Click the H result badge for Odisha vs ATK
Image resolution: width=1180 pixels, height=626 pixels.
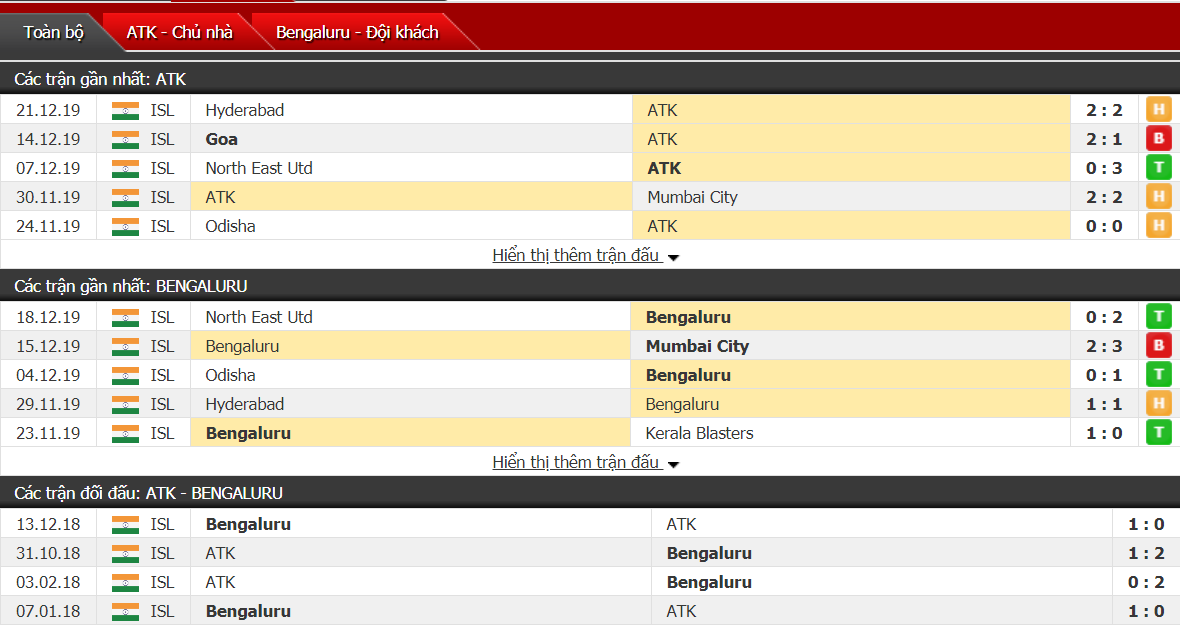(x=1159, y=226)
